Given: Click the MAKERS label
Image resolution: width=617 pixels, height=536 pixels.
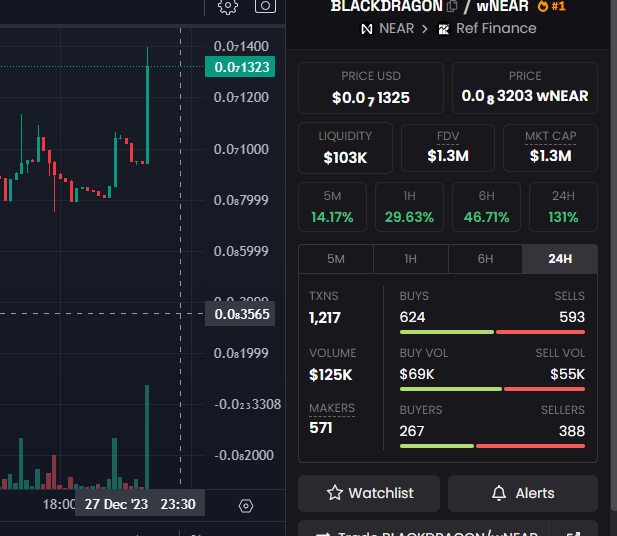Looking at the screenshot, I should (332, 408).
